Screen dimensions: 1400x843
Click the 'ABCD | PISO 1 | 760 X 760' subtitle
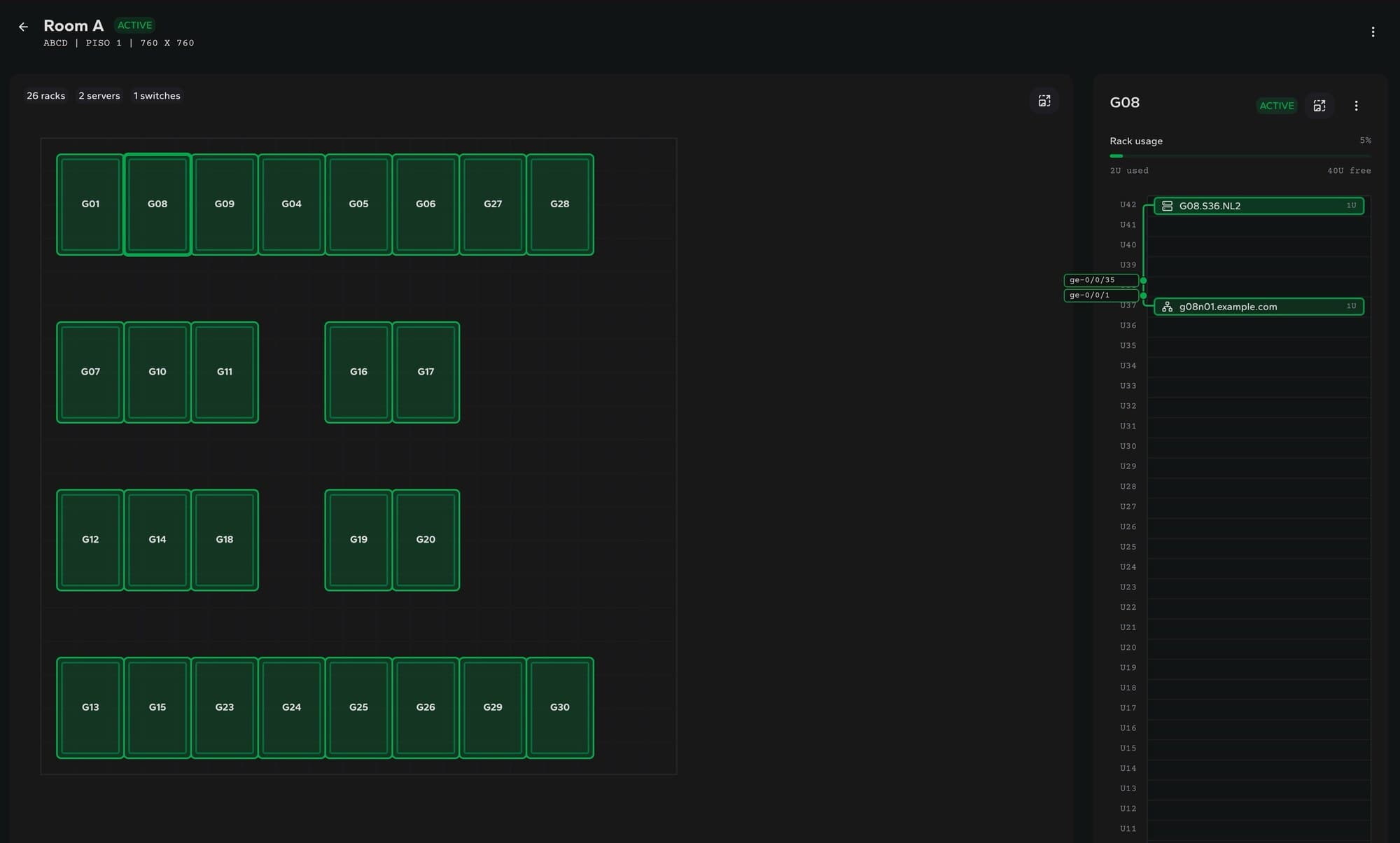119,43
